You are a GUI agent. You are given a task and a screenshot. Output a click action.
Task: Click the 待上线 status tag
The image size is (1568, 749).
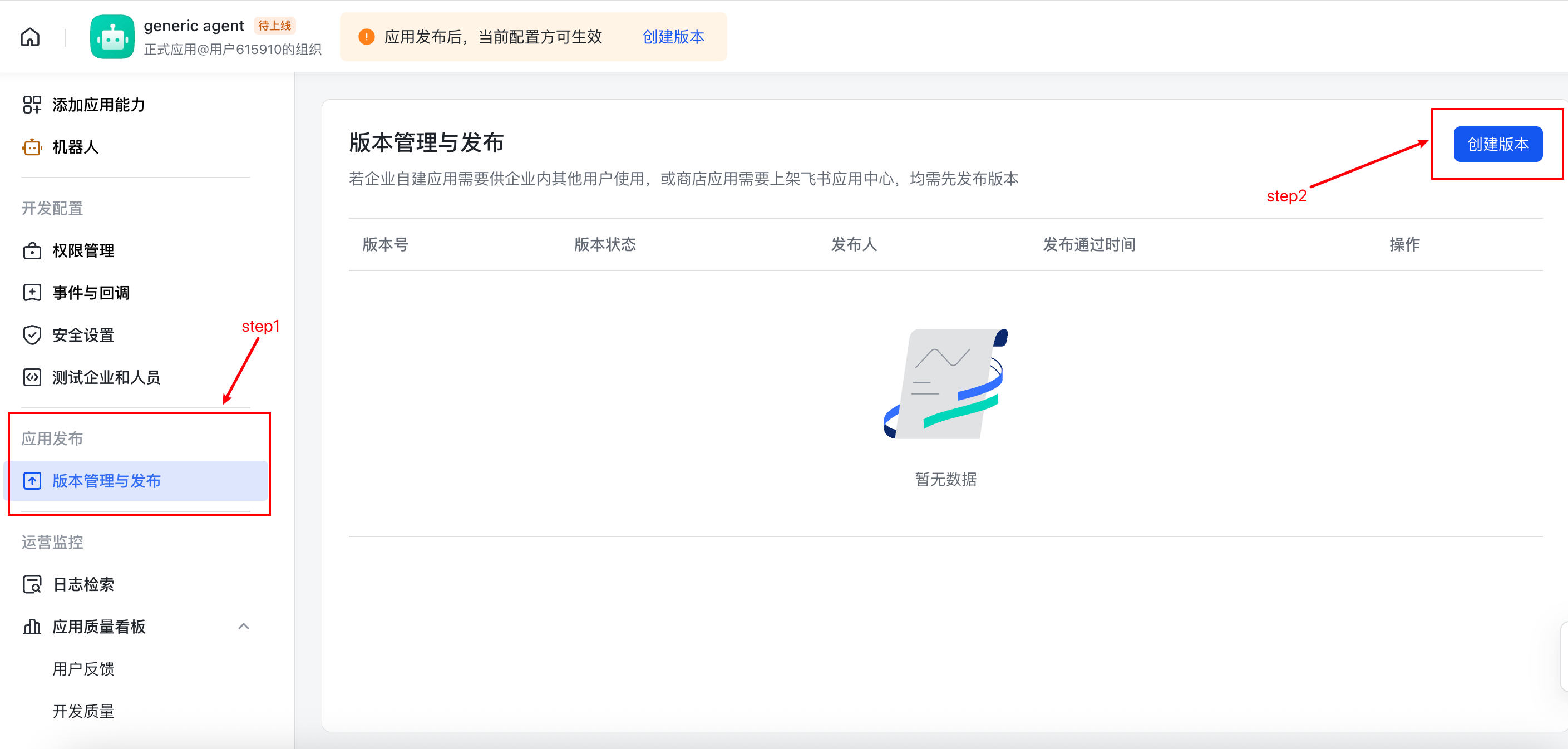coord(274,26)
